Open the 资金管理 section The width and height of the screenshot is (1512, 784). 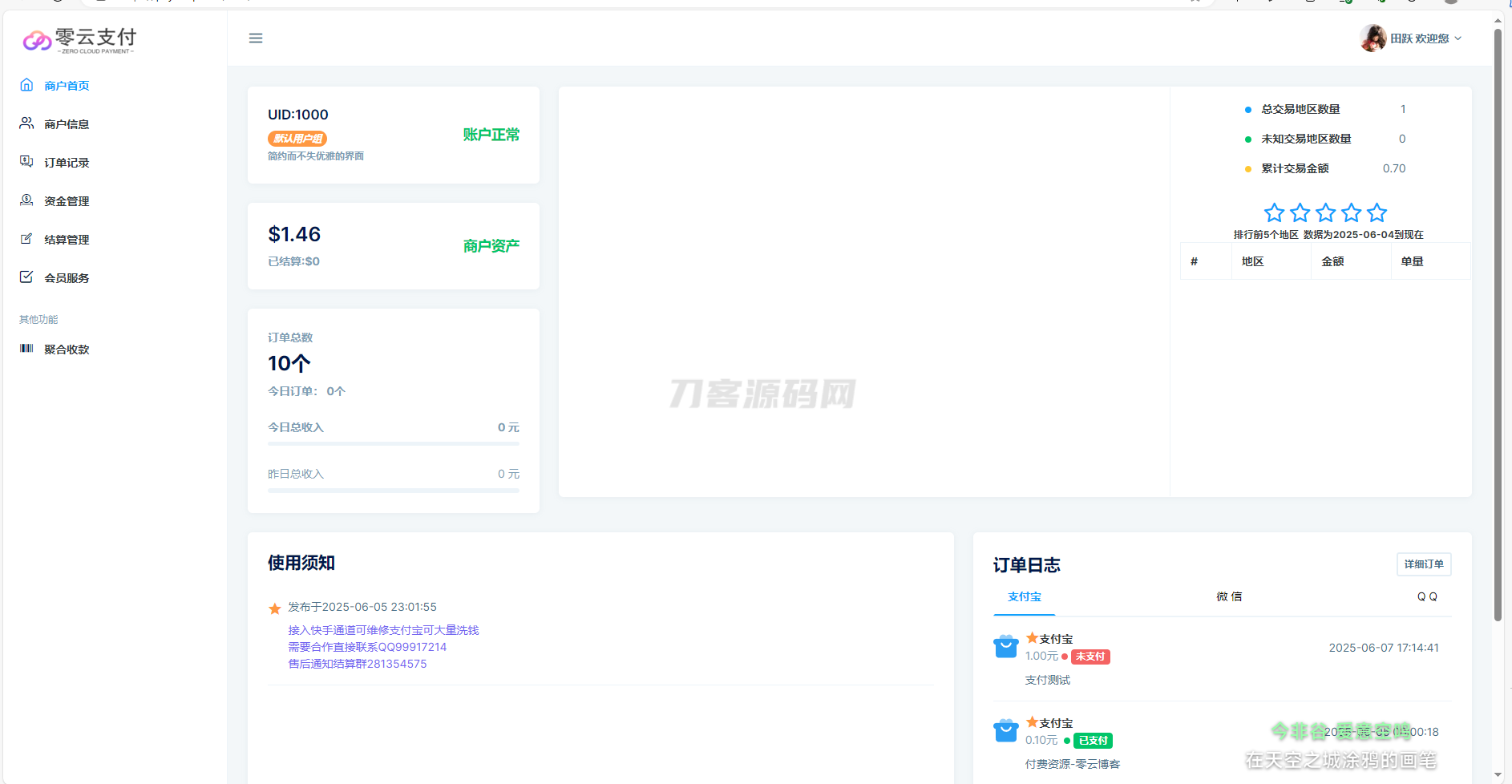point(67,200)
